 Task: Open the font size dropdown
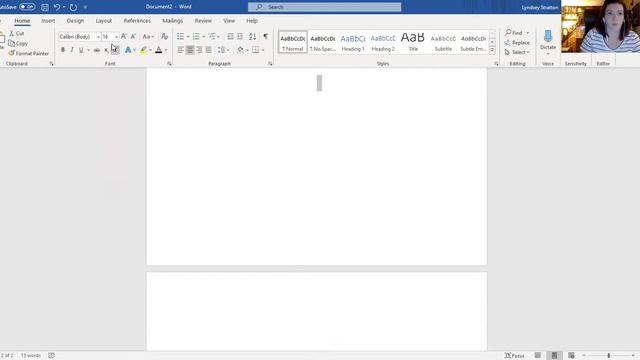point(116,37)
